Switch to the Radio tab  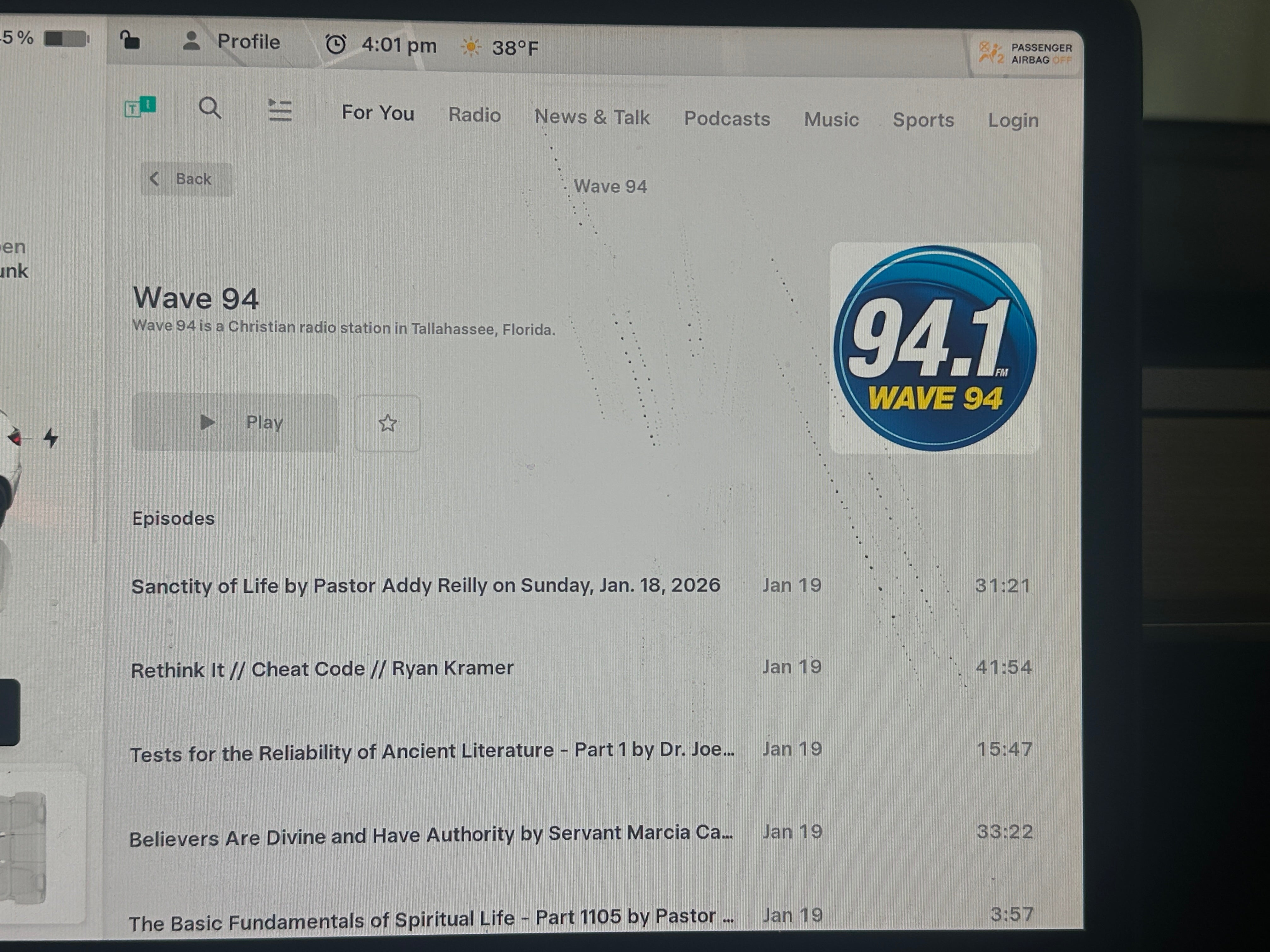coord(474,115)
